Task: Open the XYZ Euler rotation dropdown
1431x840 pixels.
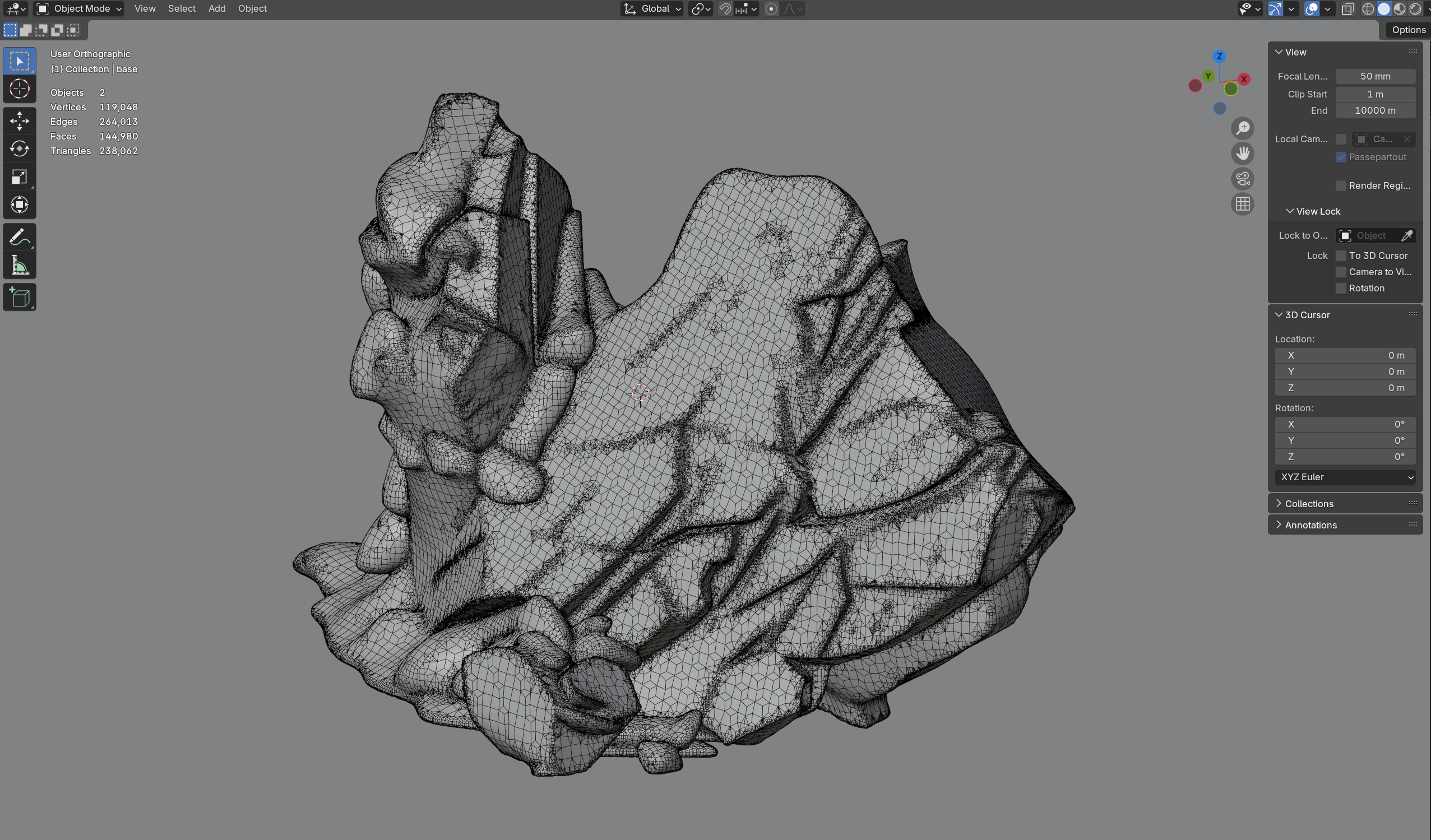Action: coord(1344,477)
